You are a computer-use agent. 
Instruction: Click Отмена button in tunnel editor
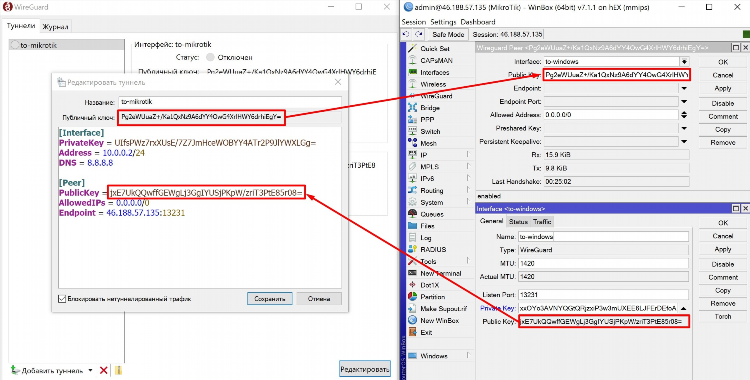coord(319,299)
